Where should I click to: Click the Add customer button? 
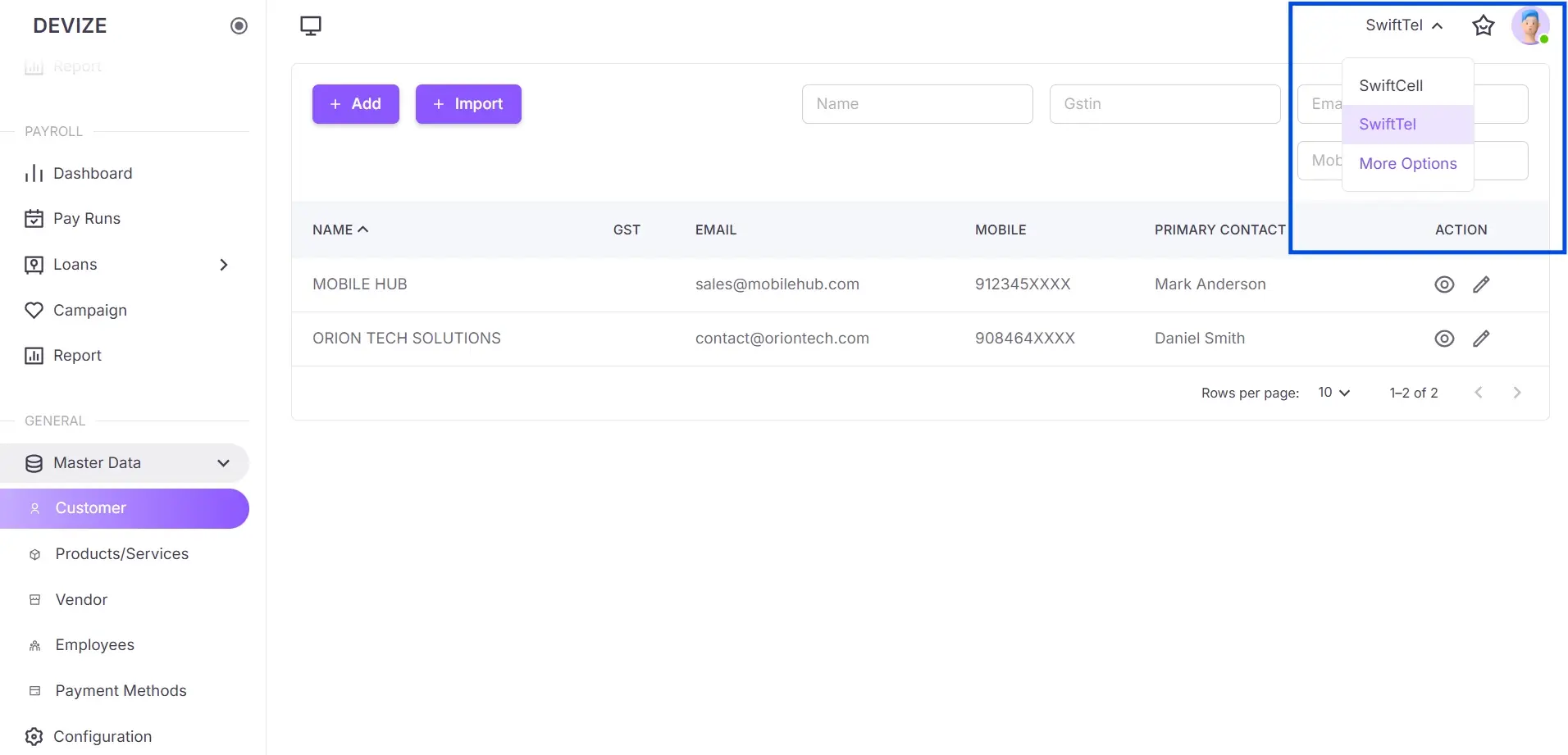(356, 104)
